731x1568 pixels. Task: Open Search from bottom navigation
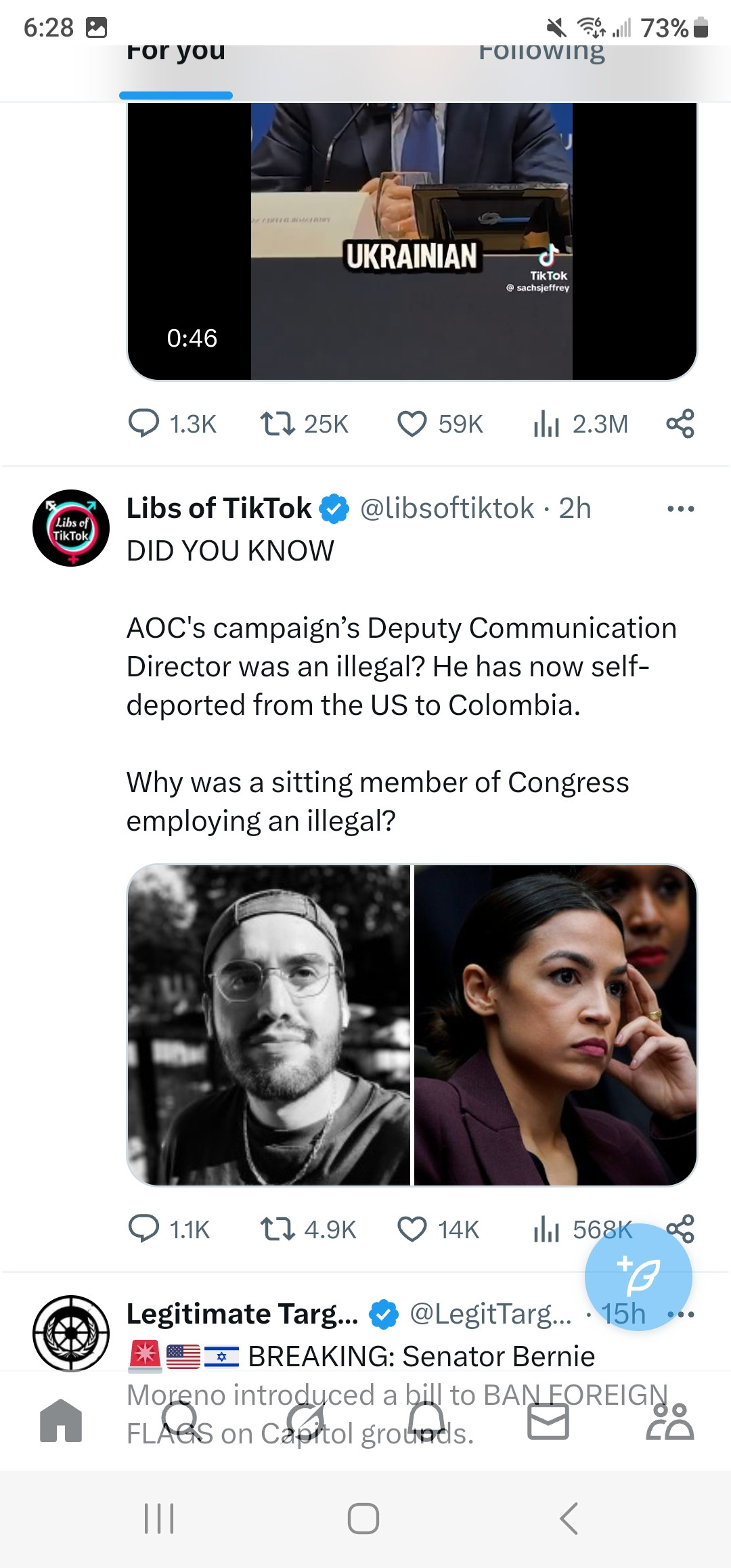pyautogui.click(x=181, y=1420)
